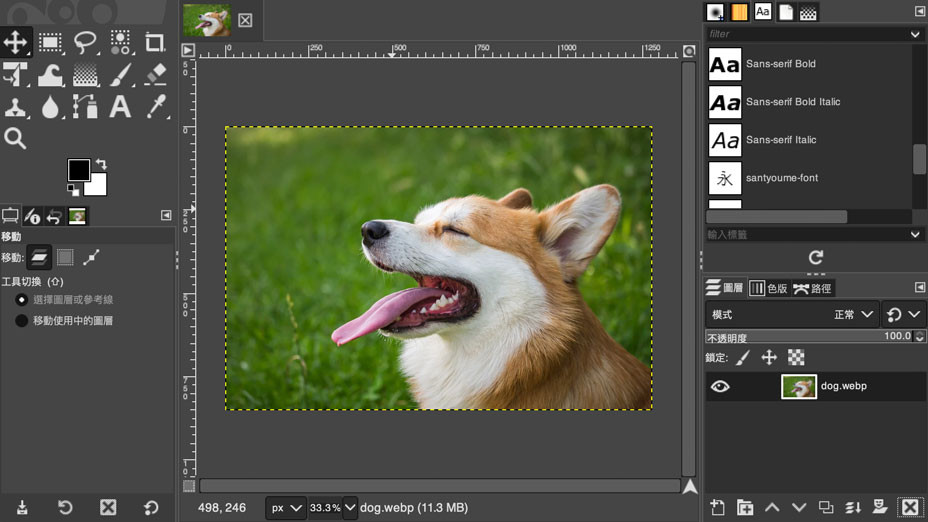The height and width of the screenshot is (522, 928).
Task: Select the Crop tool in toolbox
Action: [154, 42]
